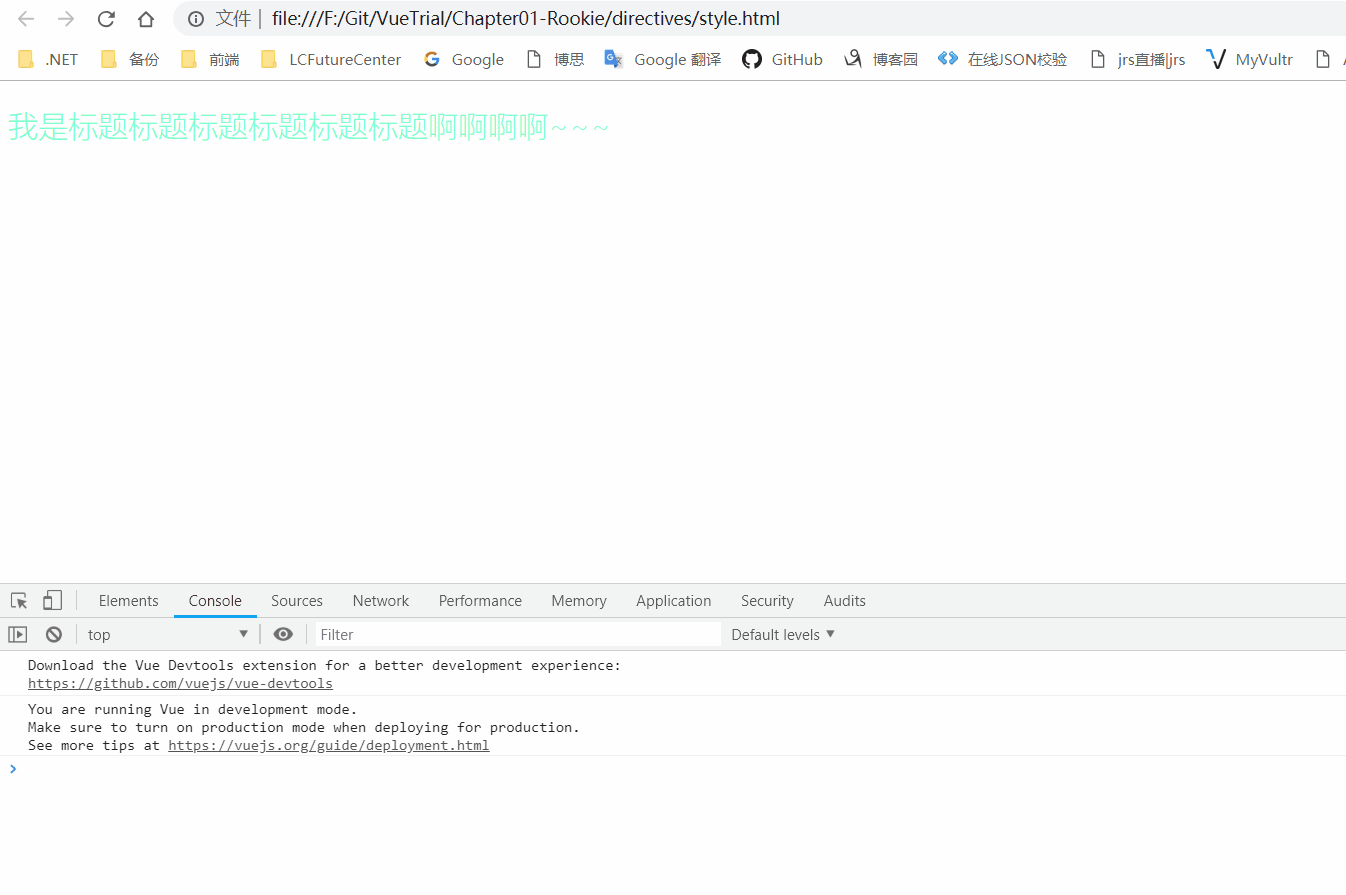
Task: Open the .NET bookmarks folder
Action: point(48,59)
